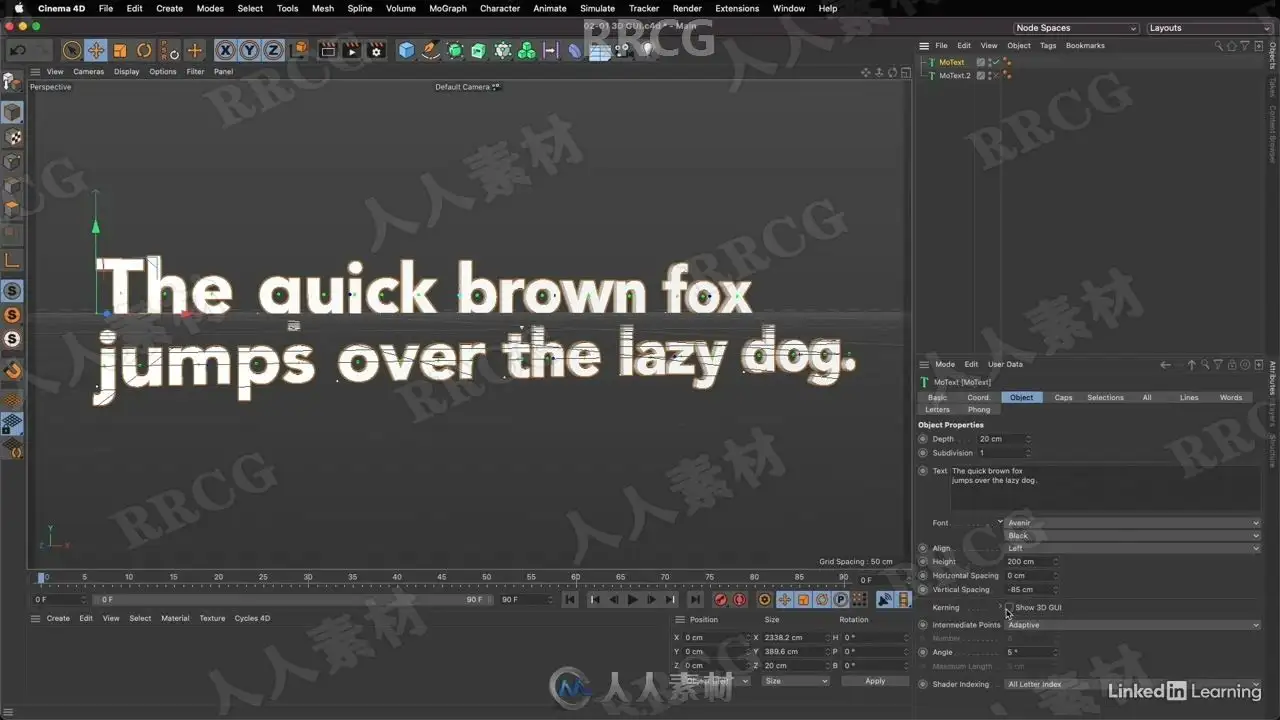This screenshot has width=1280, height=720.
Task: Open the Cycles 4D menu in Material Manager
Action: click(252, 618)
